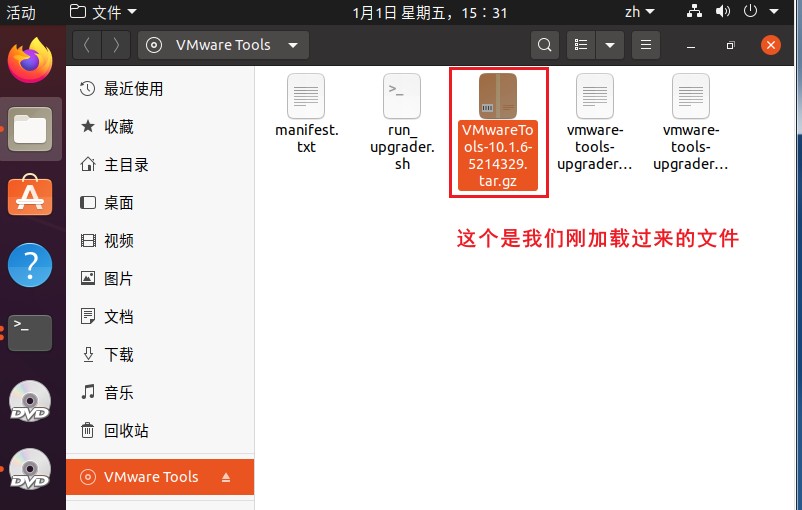Open the hamburger menu in Files

click(x=646, y=46)
